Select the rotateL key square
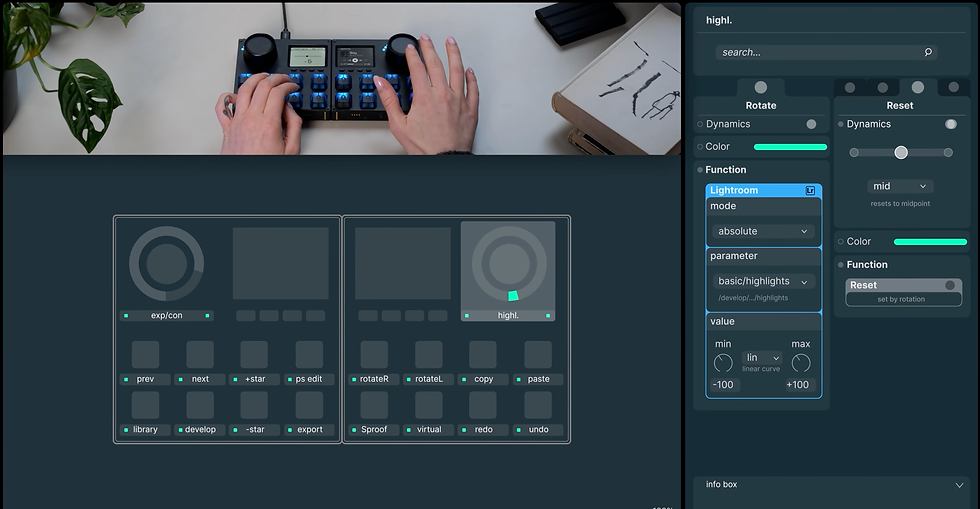Image resolution: width=980 pixels, height=509 pixels. (429, 355)
